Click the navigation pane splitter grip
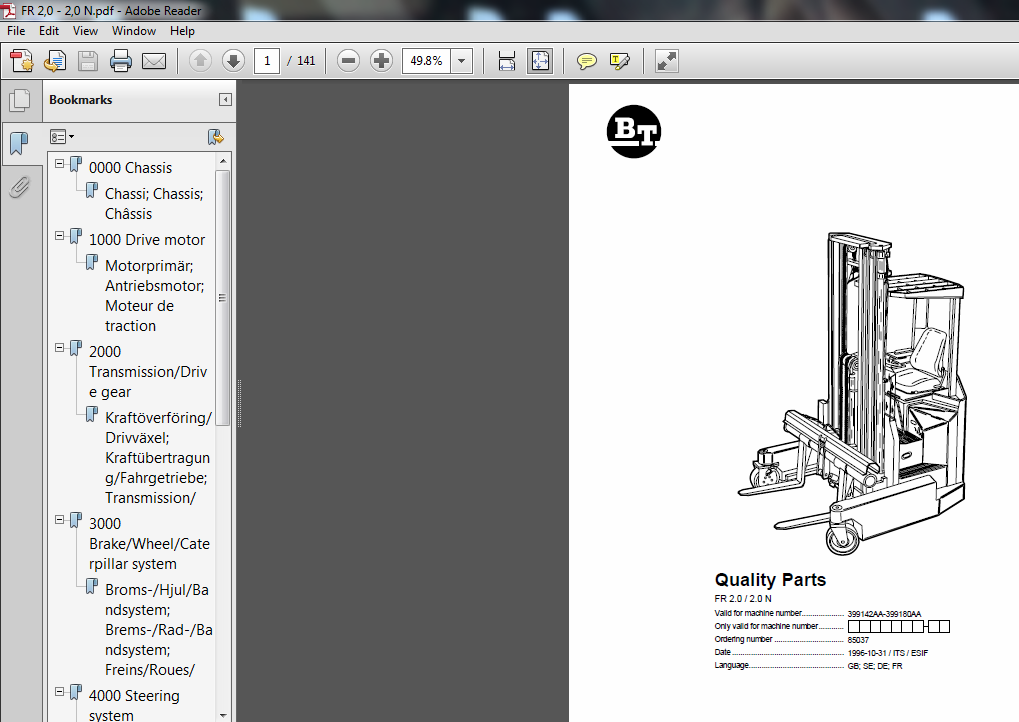 (239, 403)
